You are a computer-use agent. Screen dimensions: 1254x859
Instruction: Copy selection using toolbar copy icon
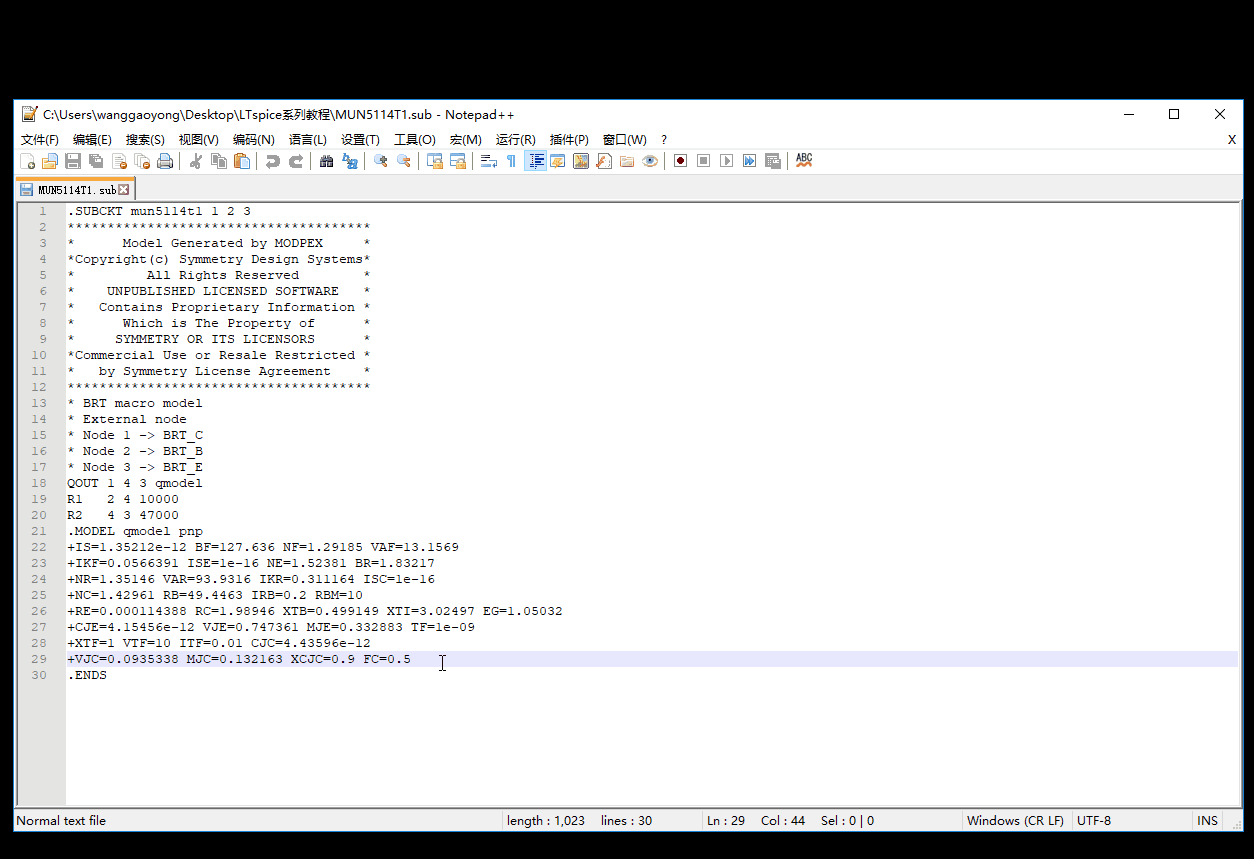coord(219,161)
